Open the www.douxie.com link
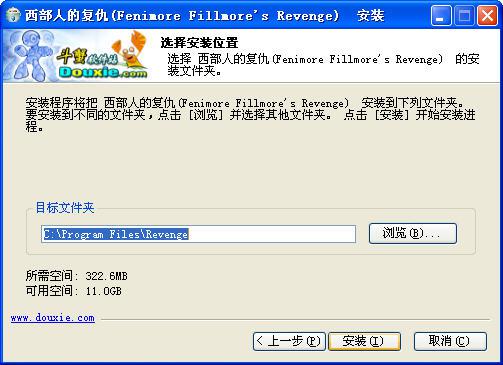This screenshot has height=365, width=503. [x=53, y=318]
